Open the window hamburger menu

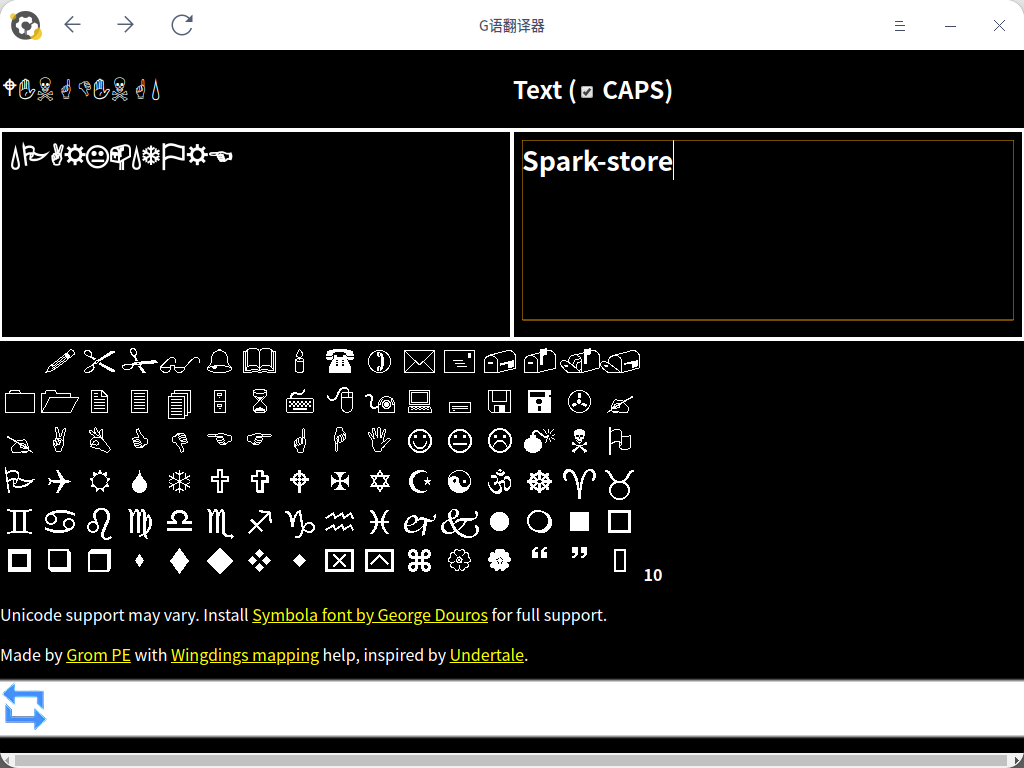(900, 26)
